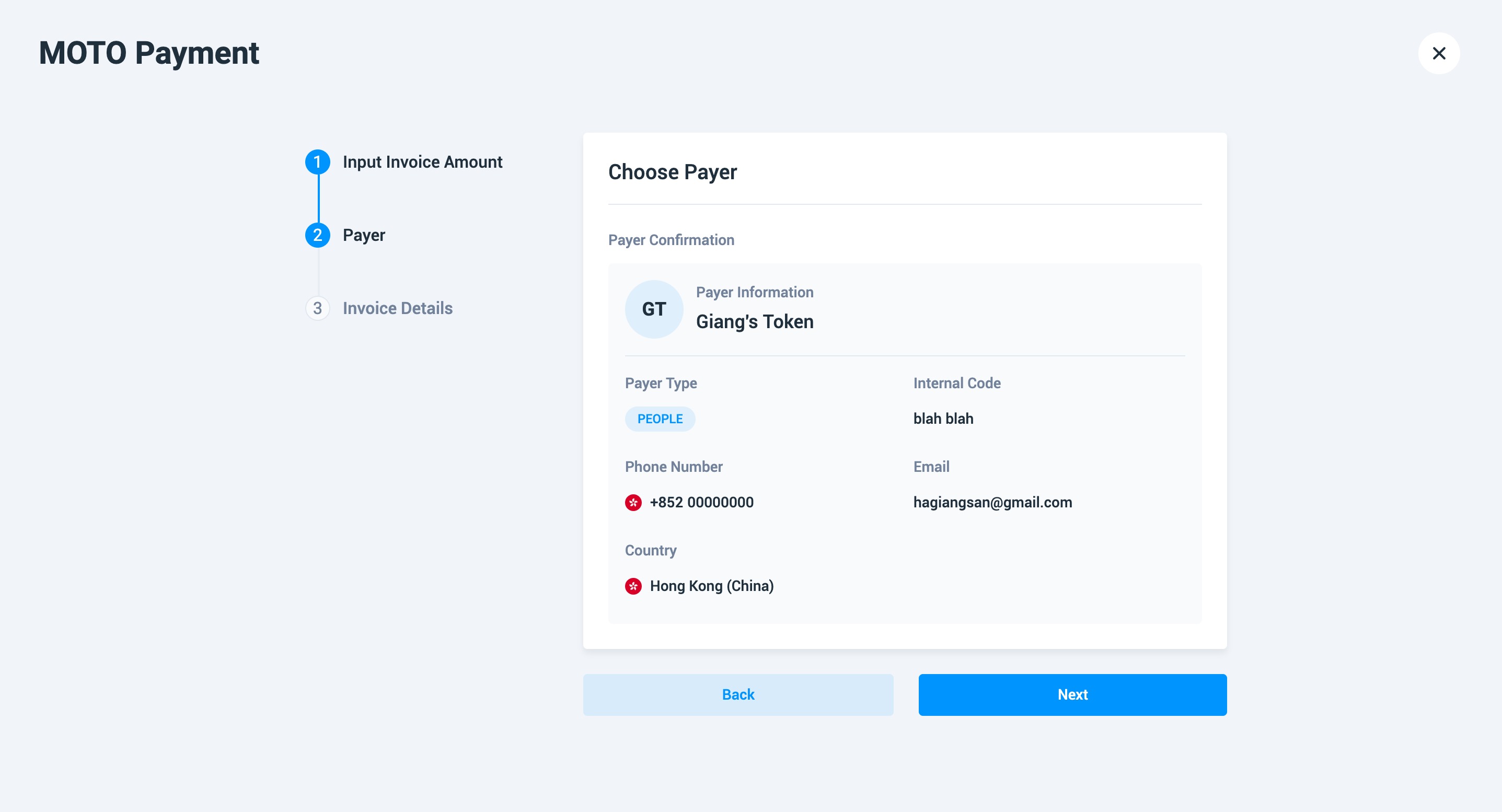Click the Choose Payer heading
Image resolution: width=1502 pixels, height=812 pixels.
tap(672, 172)
